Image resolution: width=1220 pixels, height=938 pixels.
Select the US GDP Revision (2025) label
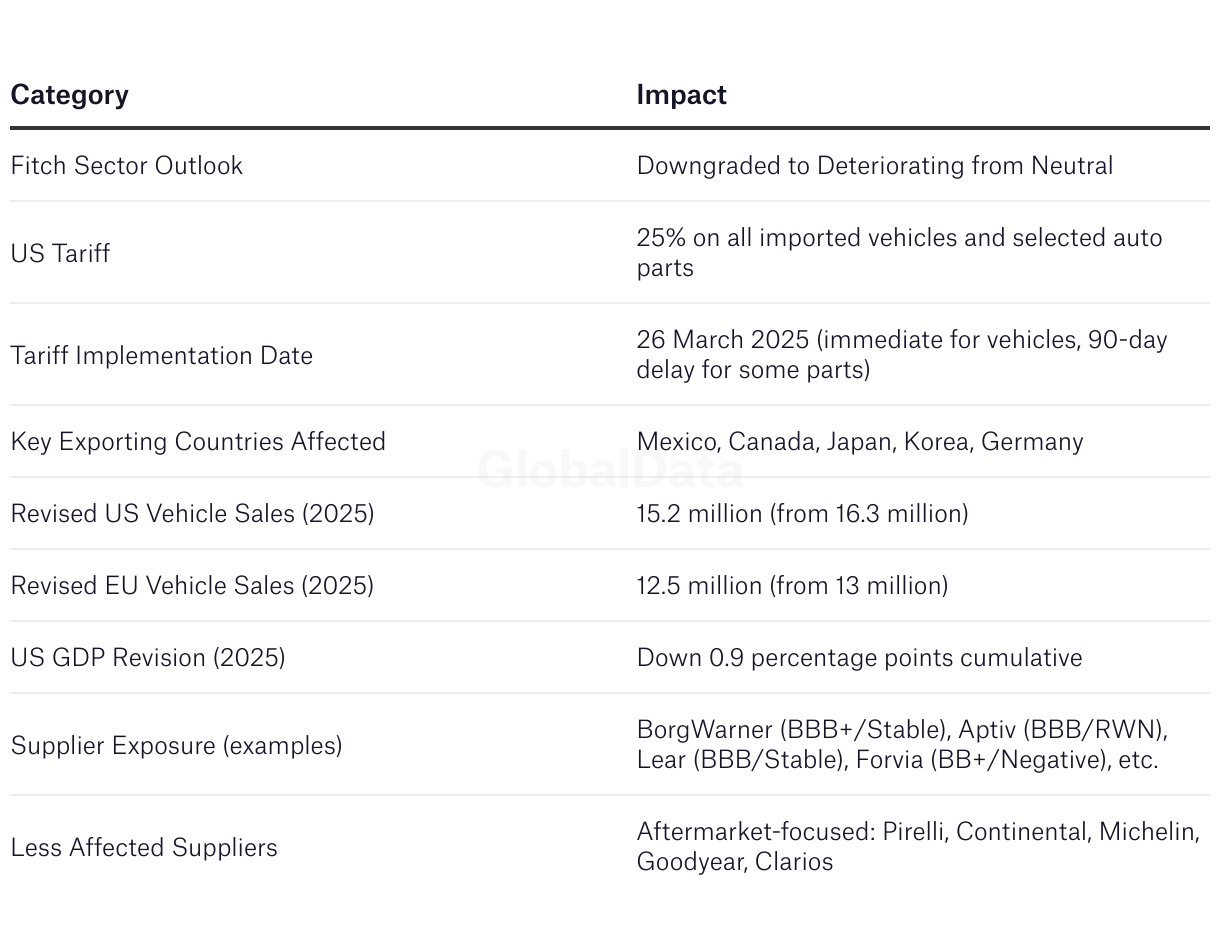pos(148,657)
